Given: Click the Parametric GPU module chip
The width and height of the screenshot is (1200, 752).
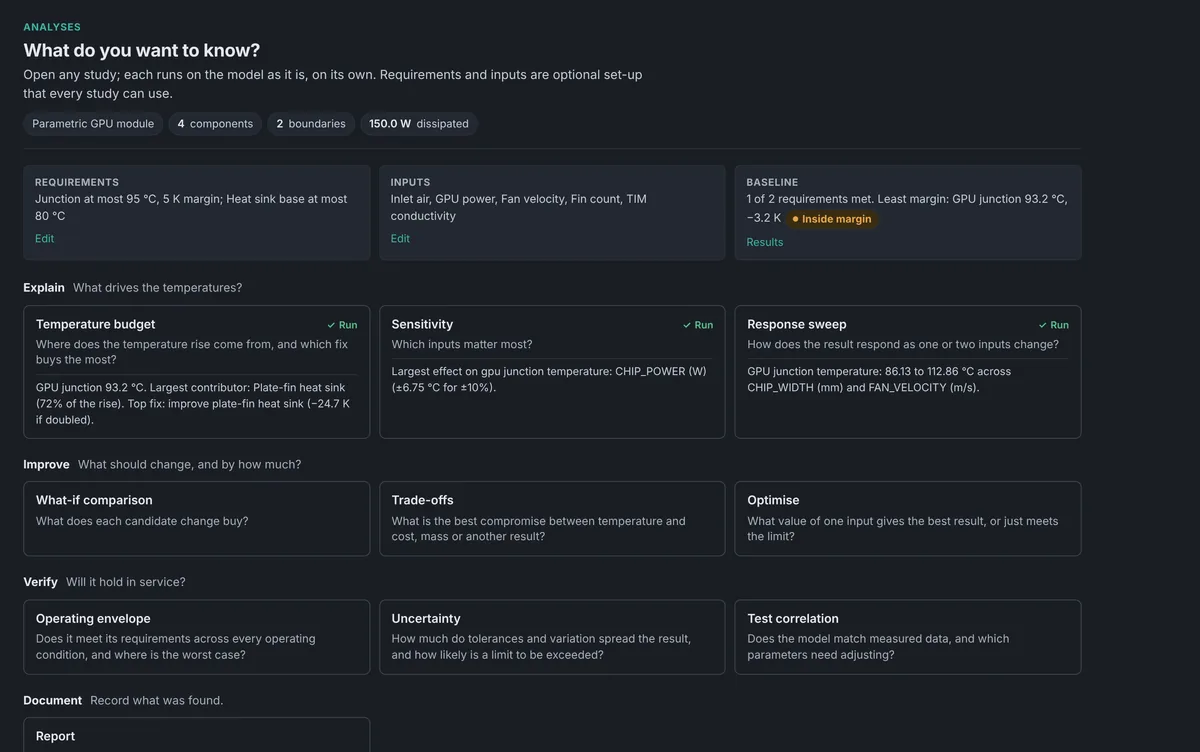Looking at the screenshot, I should pyautogui.click(x=93, y=124).
